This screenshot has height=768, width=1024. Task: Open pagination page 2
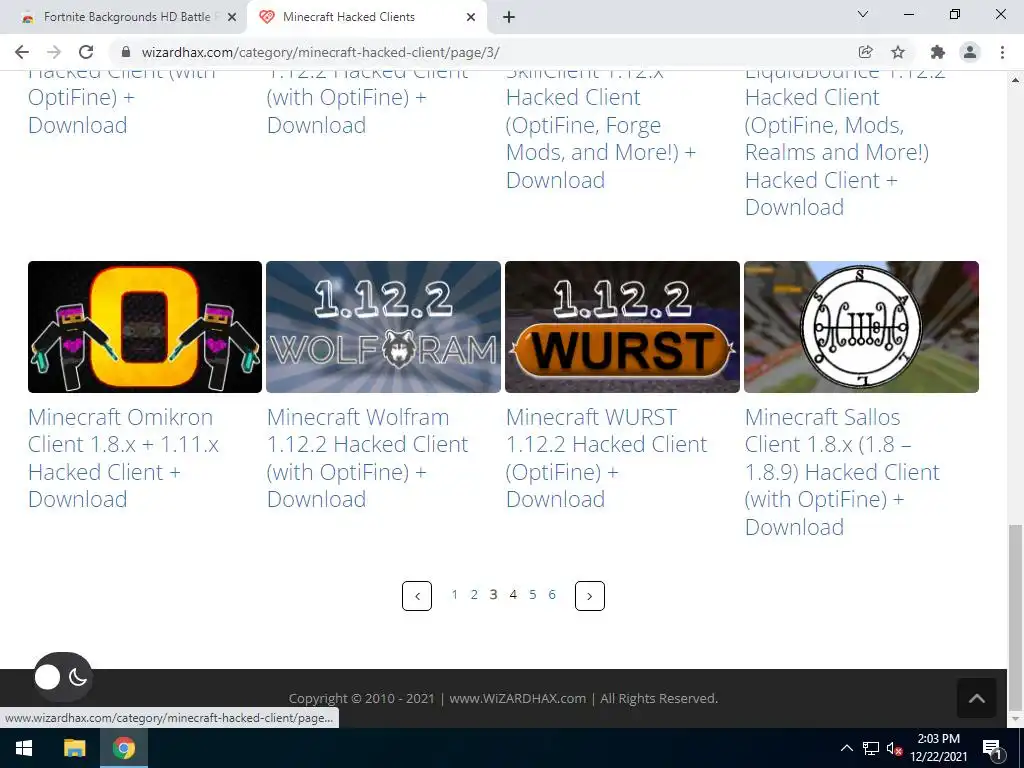474,594
